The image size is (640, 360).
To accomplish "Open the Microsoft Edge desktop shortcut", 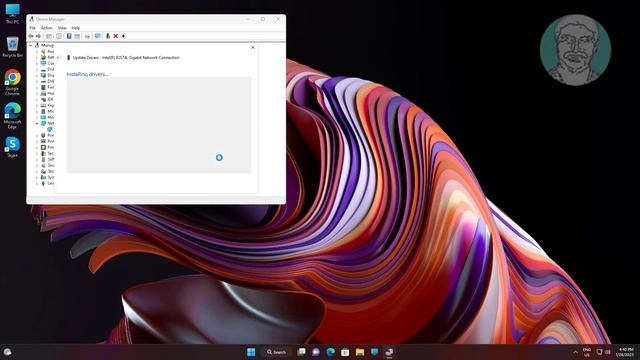I will pyautogui.click(x=12, y=116).
